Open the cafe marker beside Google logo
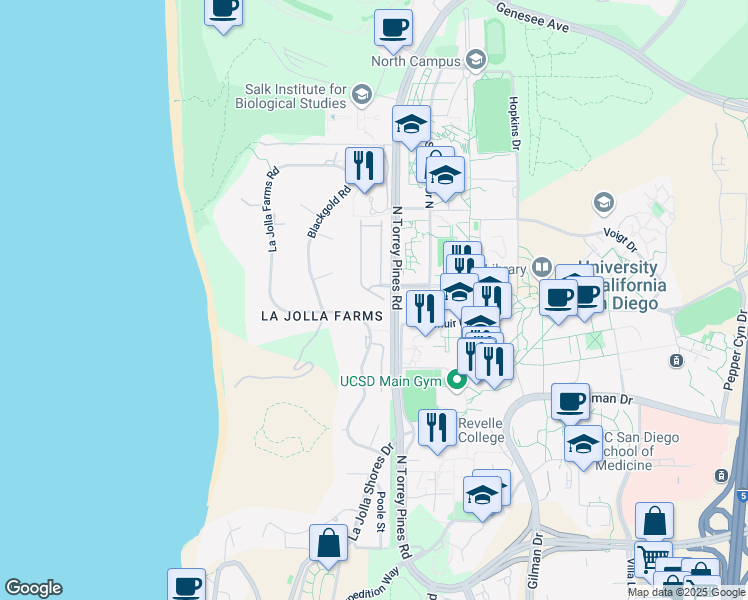Image resolution: width=748 pixels, height=600 pixels. (187, 584)
